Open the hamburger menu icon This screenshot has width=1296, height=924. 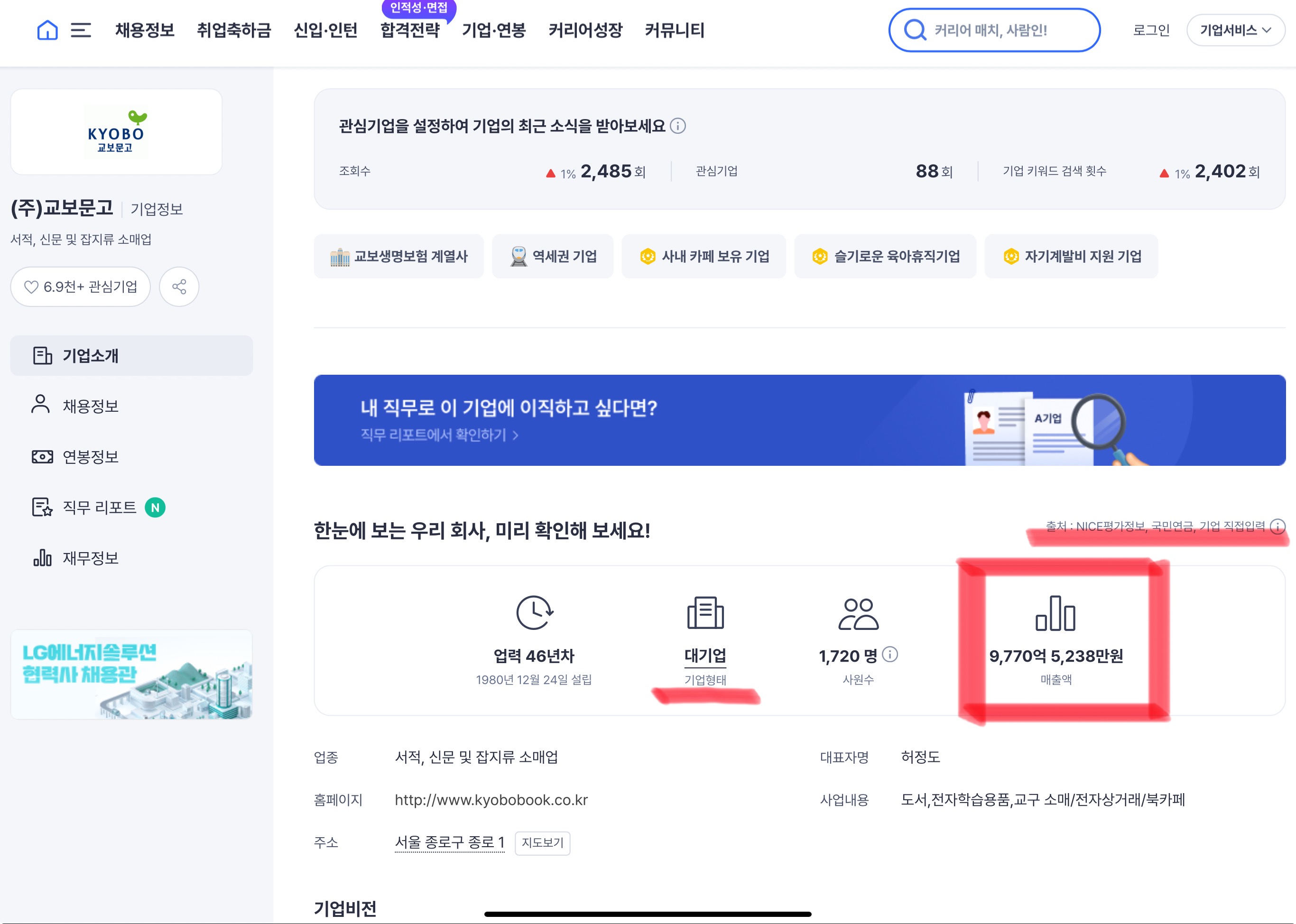pos(81,30)
